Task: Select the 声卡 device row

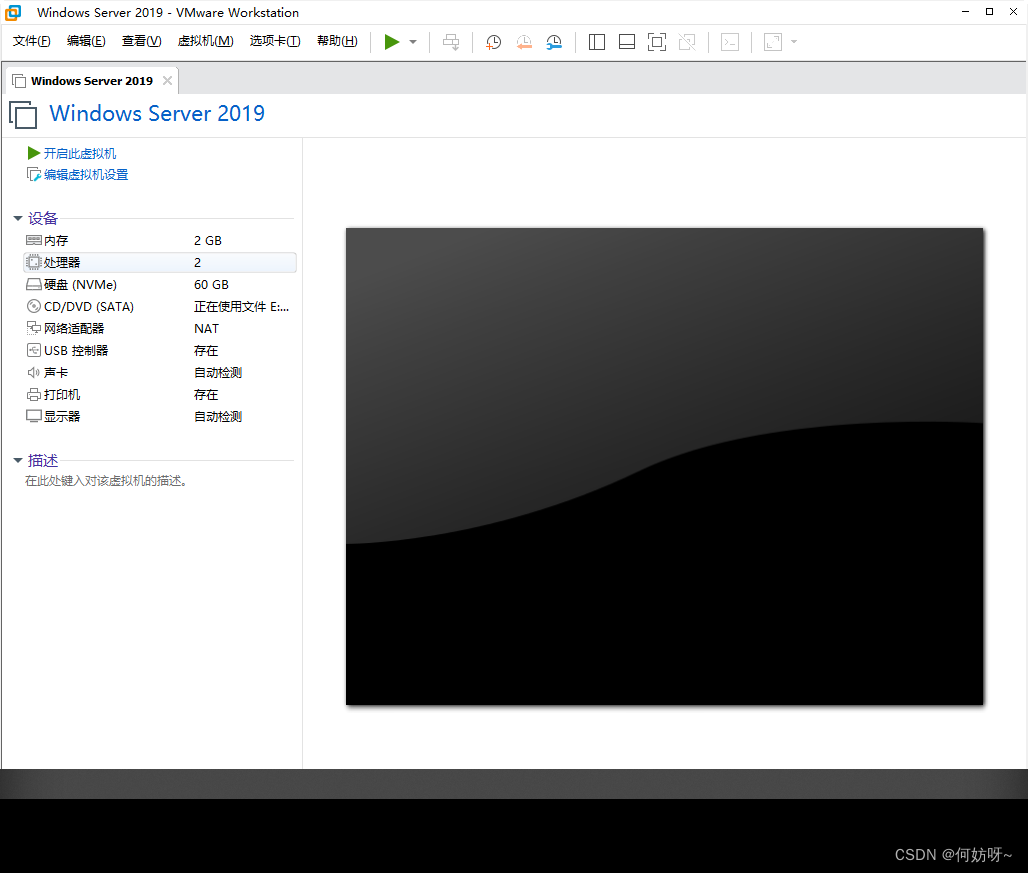Action: tap(159, 372)
